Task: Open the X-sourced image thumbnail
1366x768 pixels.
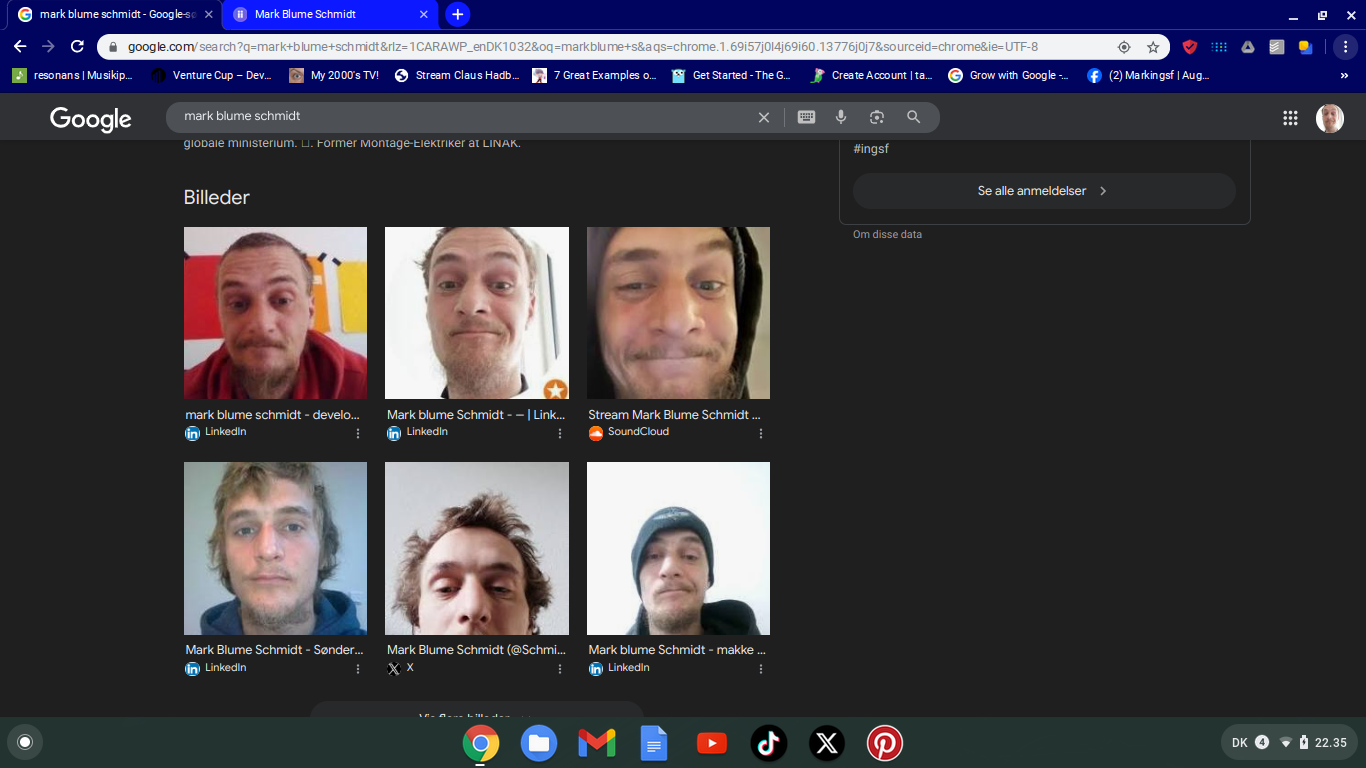Action: point(477,548)
